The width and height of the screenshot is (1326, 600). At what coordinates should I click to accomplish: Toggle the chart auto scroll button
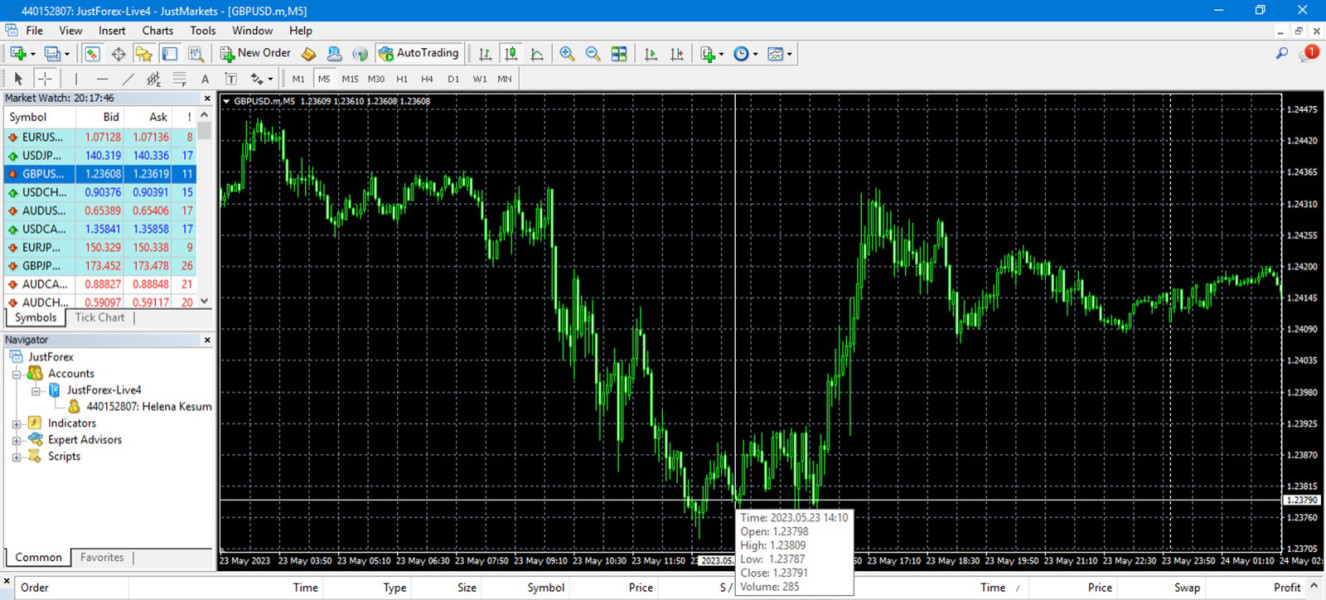[x=651, y=54]
